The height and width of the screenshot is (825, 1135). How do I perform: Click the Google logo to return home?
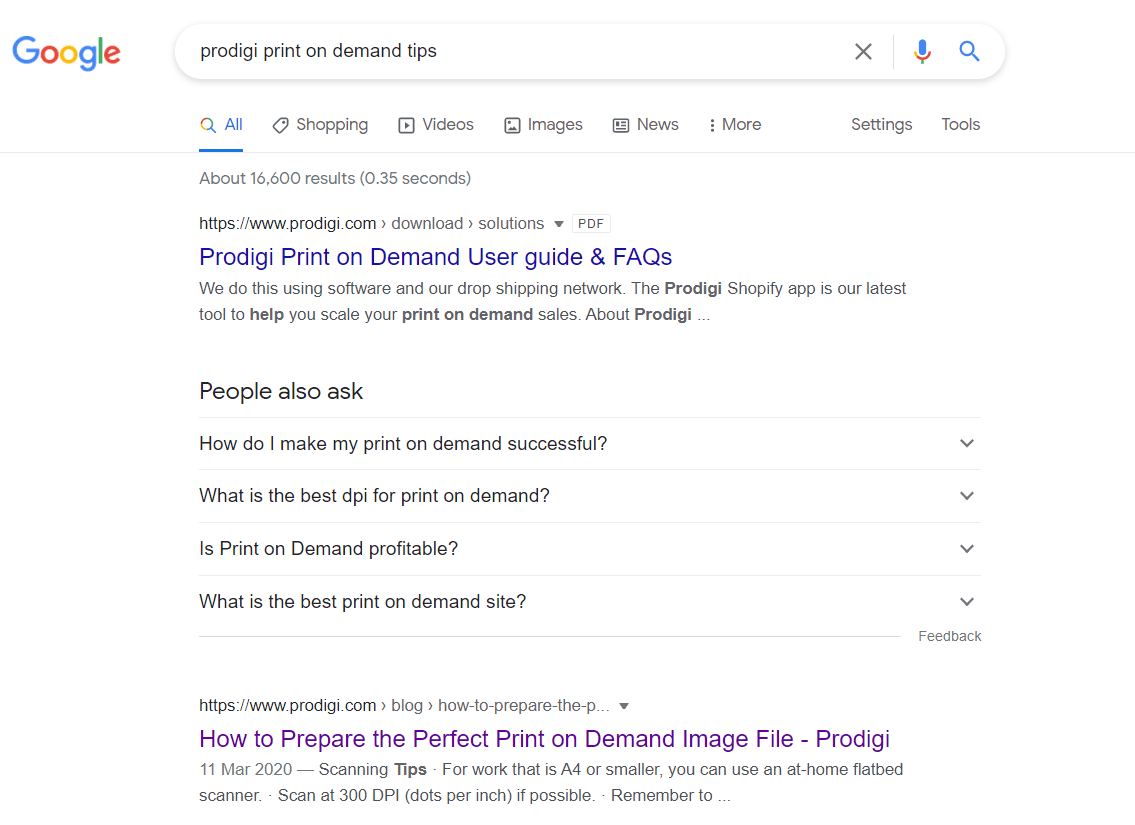point(66,53)
